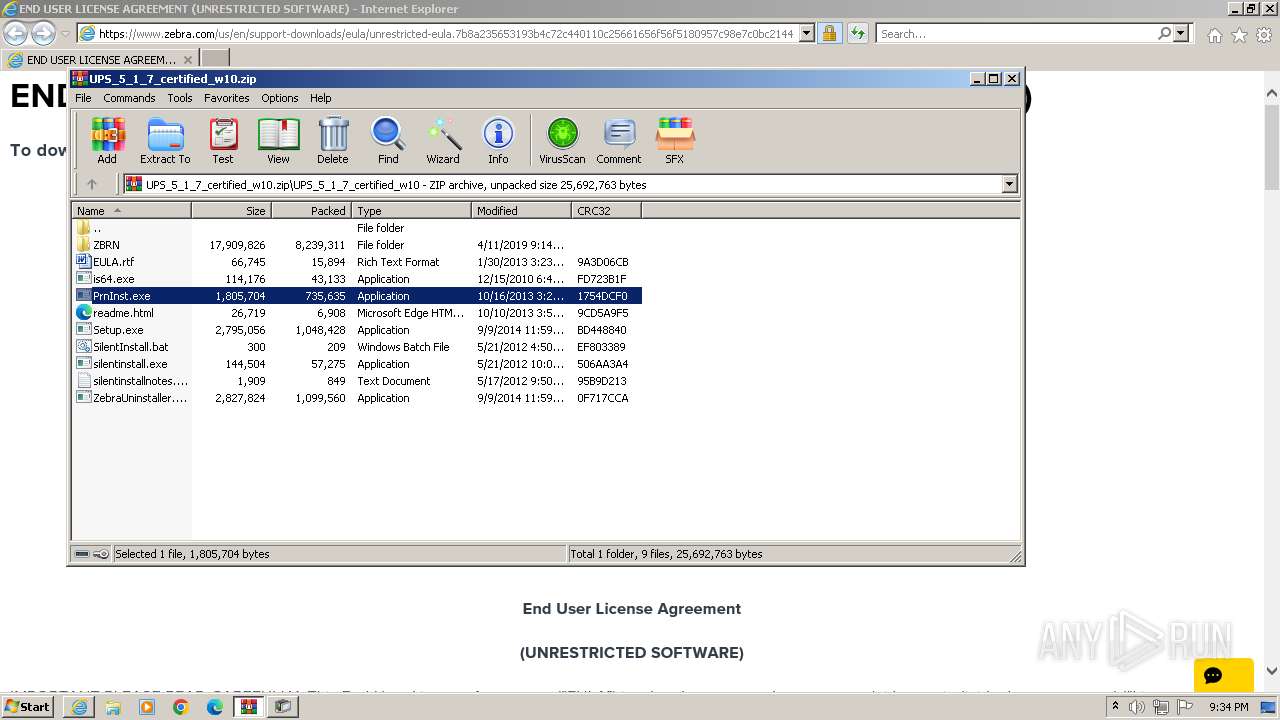Open the Help menu
The width and height of the screenshot is (1280, 720).
coord(320,98)
